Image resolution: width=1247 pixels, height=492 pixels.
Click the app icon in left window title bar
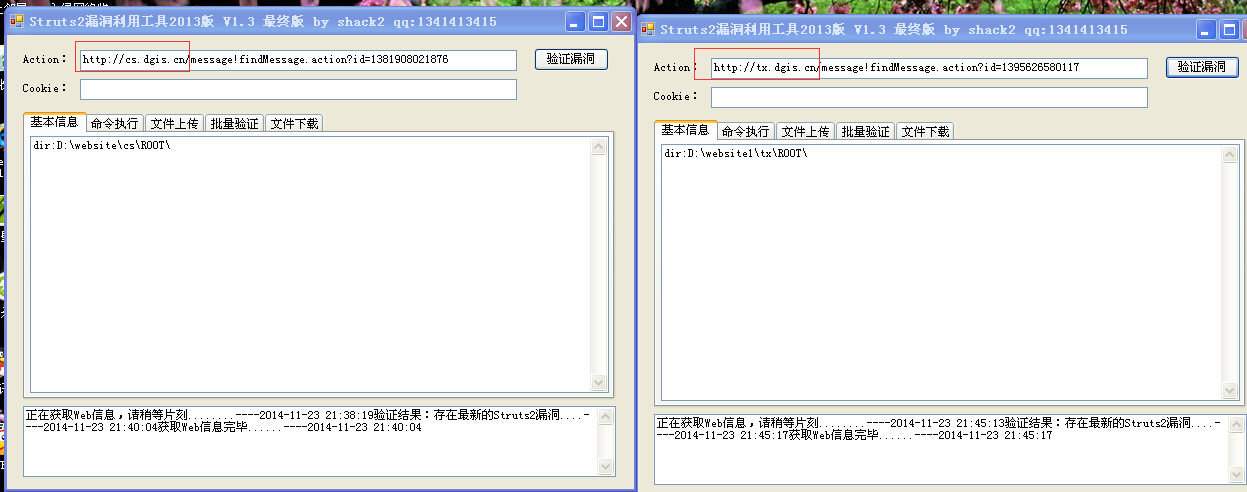pos(16,21)
